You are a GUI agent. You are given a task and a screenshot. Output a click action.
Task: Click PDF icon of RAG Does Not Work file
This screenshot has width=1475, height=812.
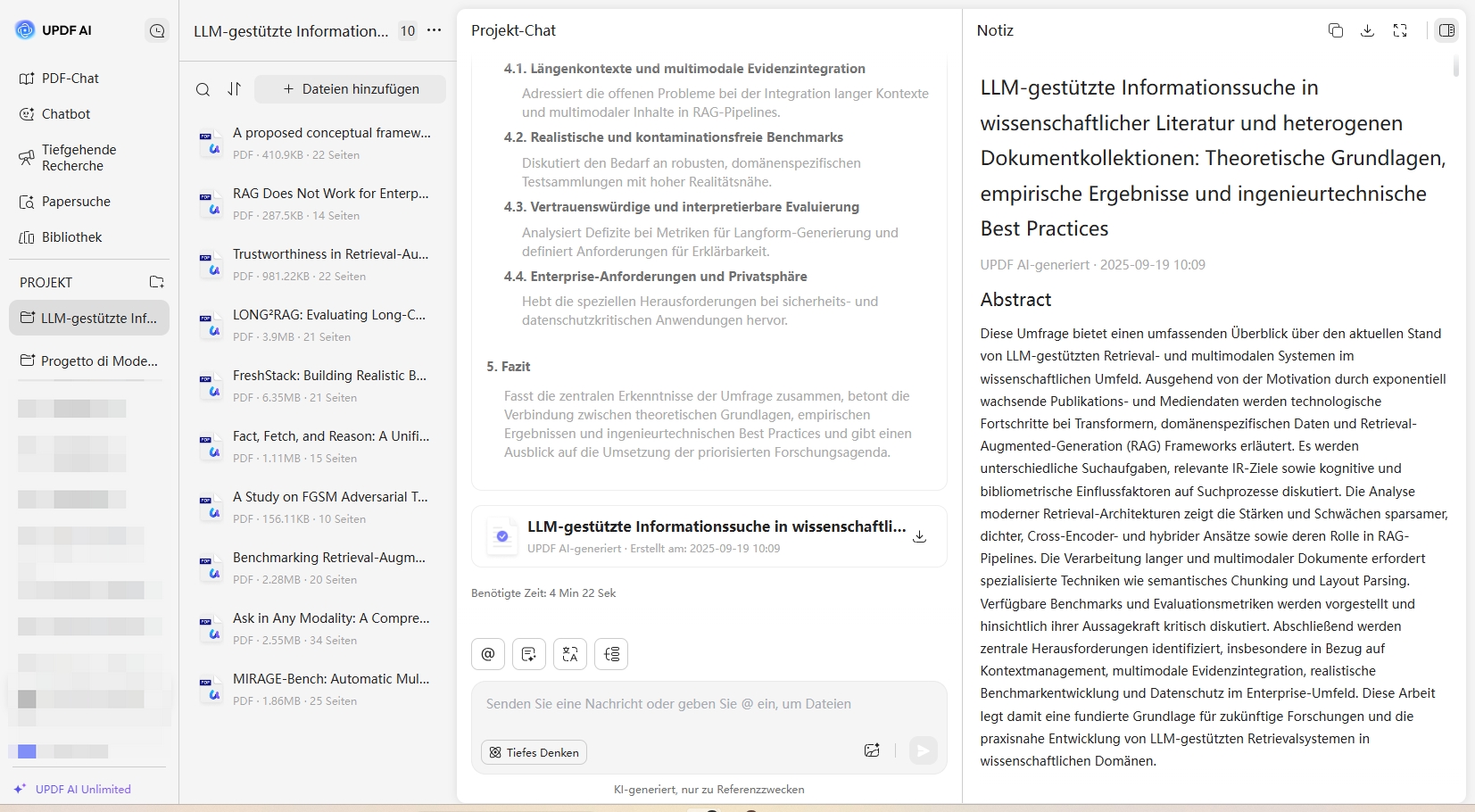click(211, 203)
